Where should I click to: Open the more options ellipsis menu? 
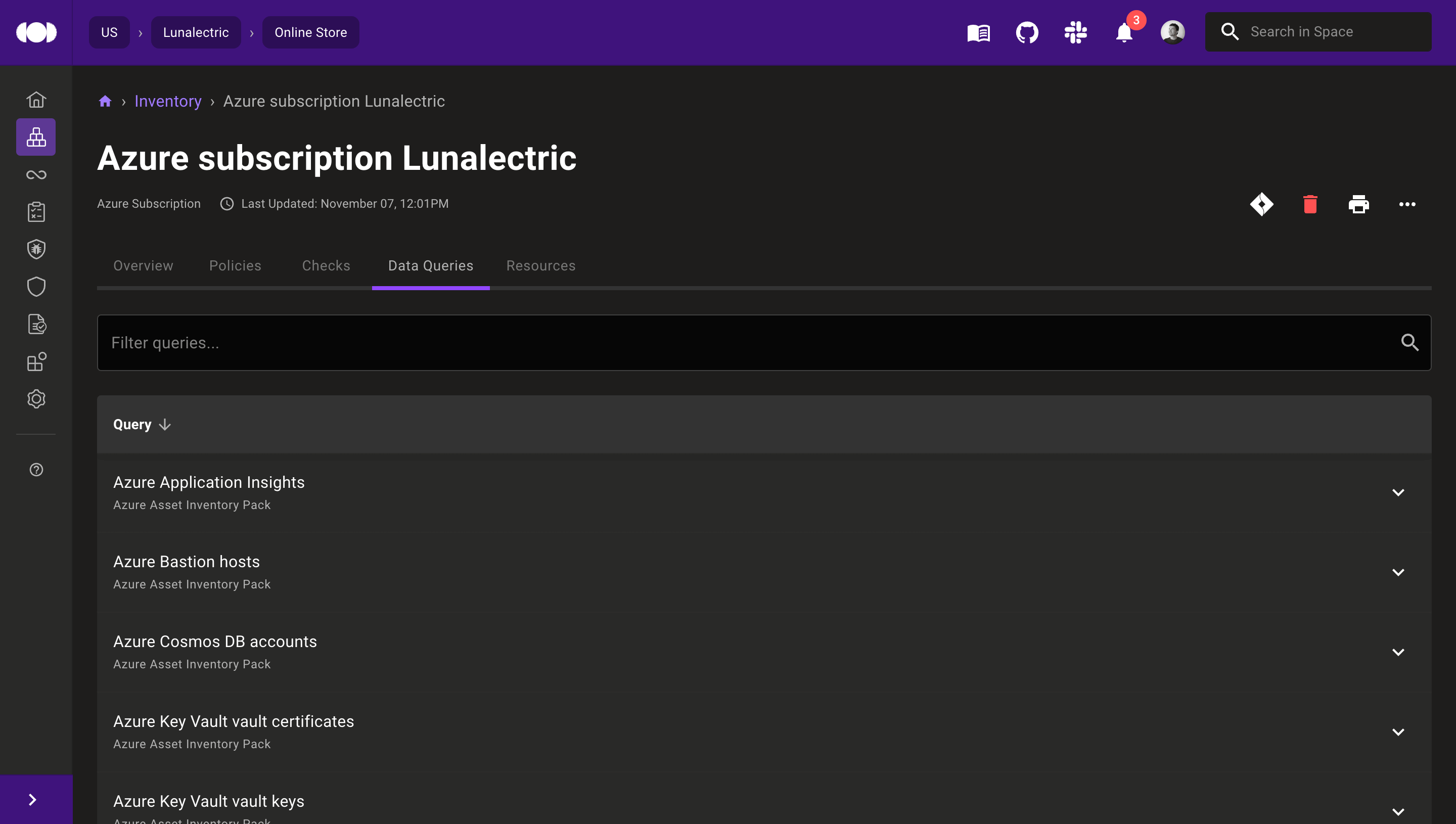pos(1407,204)
